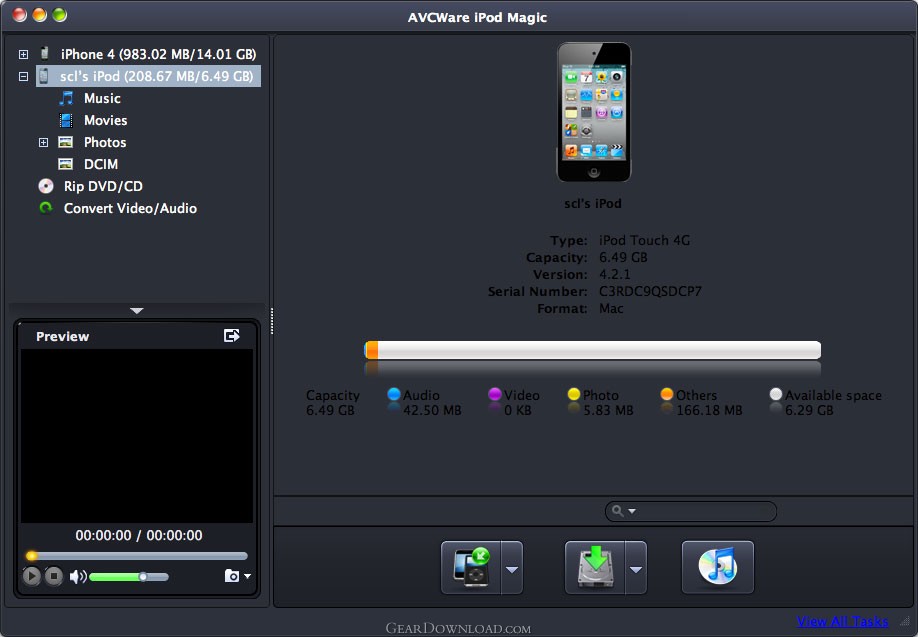Click the Rip DVD/CD disc icon
Viewport: 918px width, 637px height.
point(46,186)
